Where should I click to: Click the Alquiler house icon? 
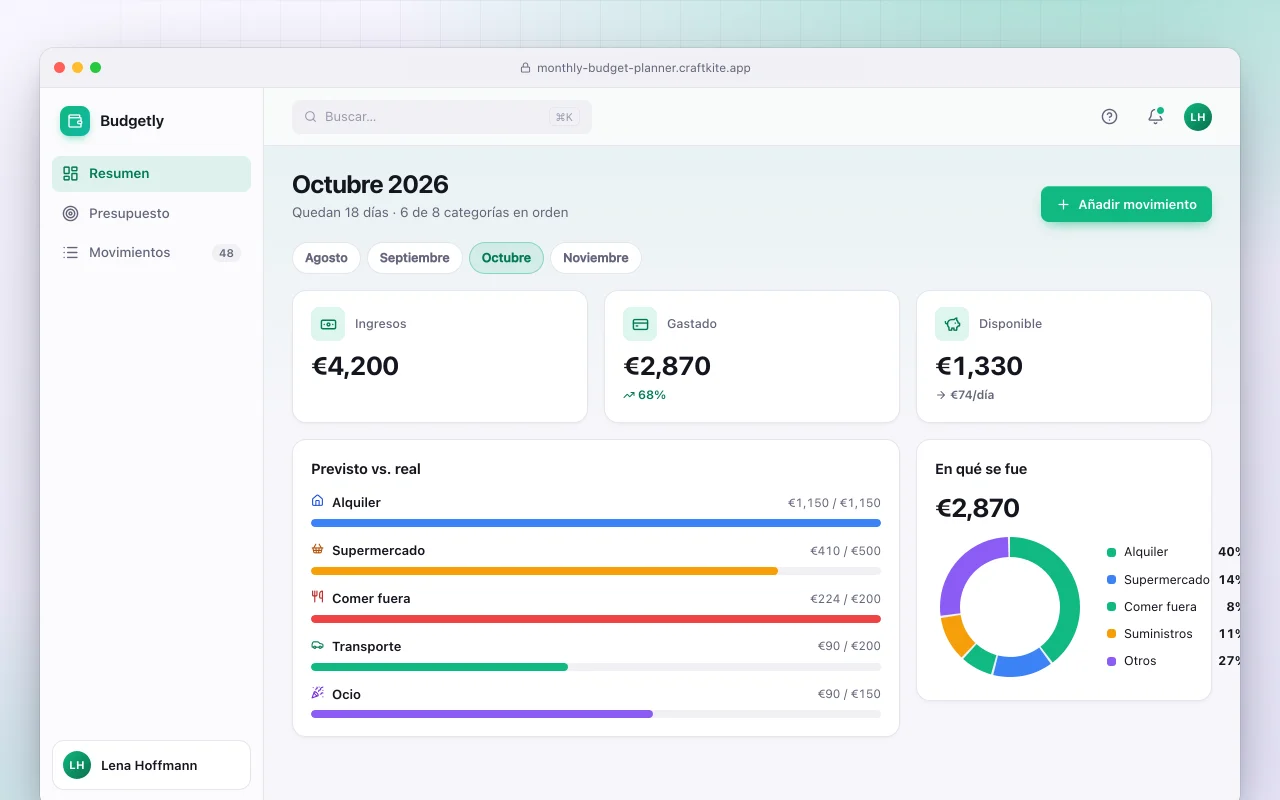(x=318, y=501)
